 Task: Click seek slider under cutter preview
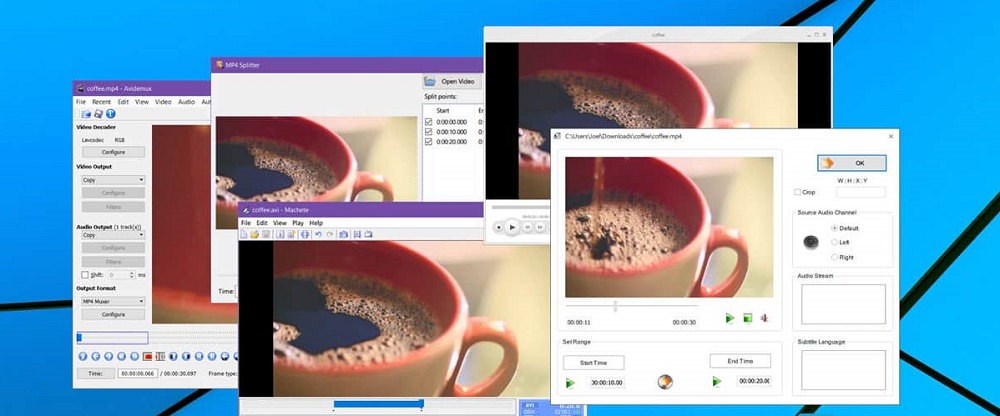point(632,306)
